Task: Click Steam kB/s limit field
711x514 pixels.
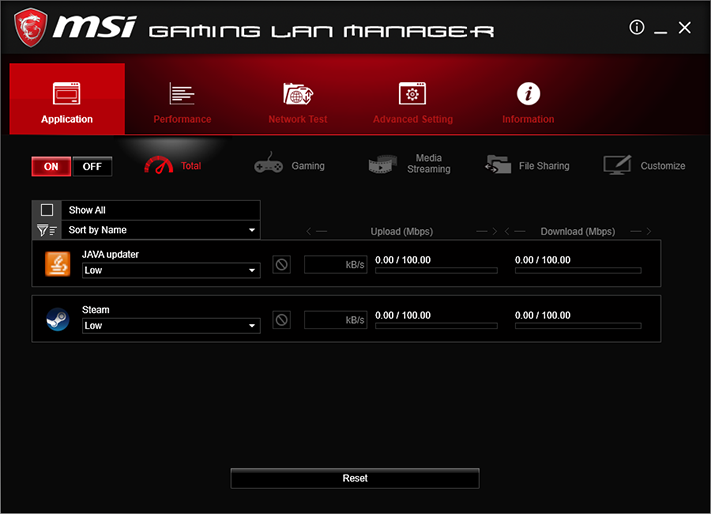Action: [x=336, y=320]
